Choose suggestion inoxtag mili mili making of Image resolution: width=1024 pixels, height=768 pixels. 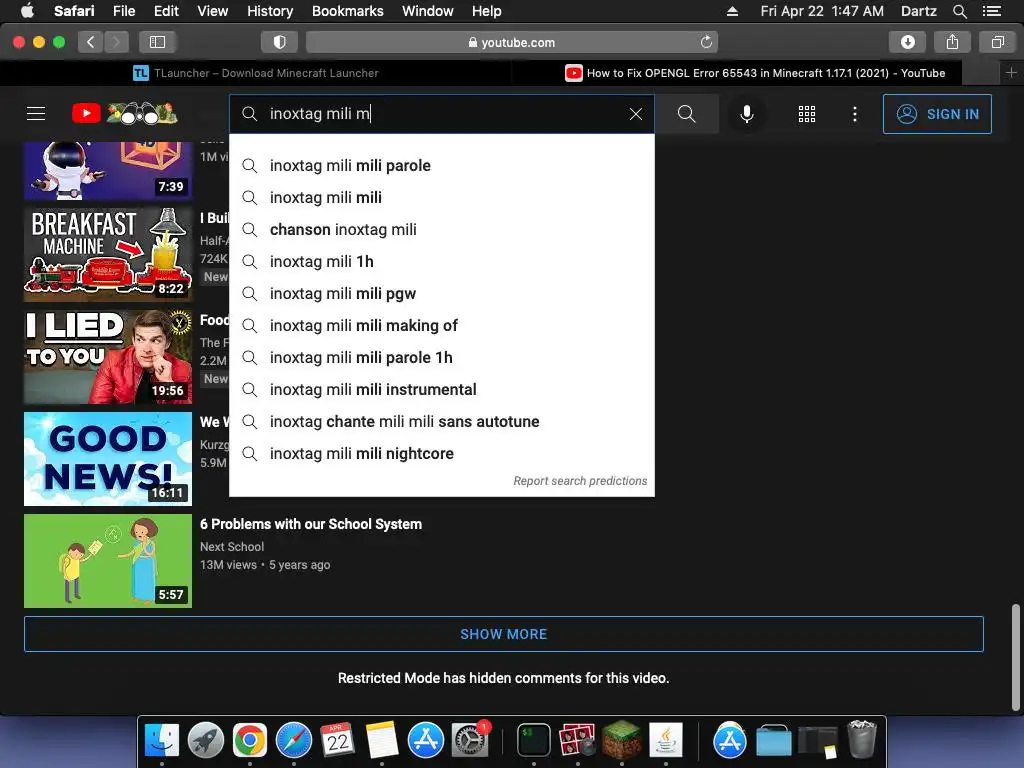click(441, 326)
